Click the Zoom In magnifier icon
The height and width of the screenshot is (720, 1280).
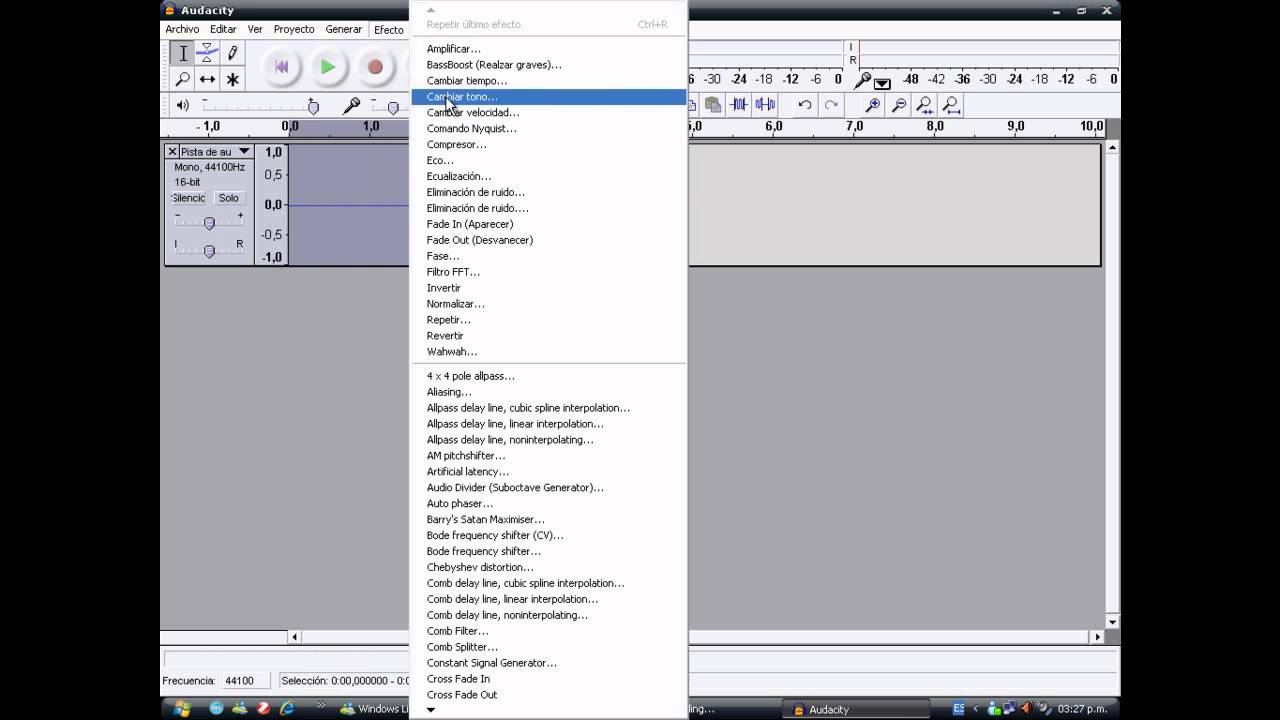873,104
